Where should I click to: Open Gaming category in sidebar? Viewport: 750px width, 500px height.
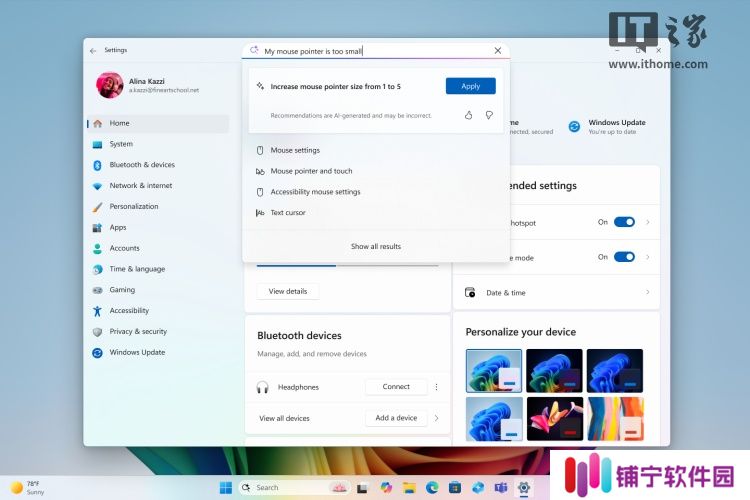[x=158, y=289]
